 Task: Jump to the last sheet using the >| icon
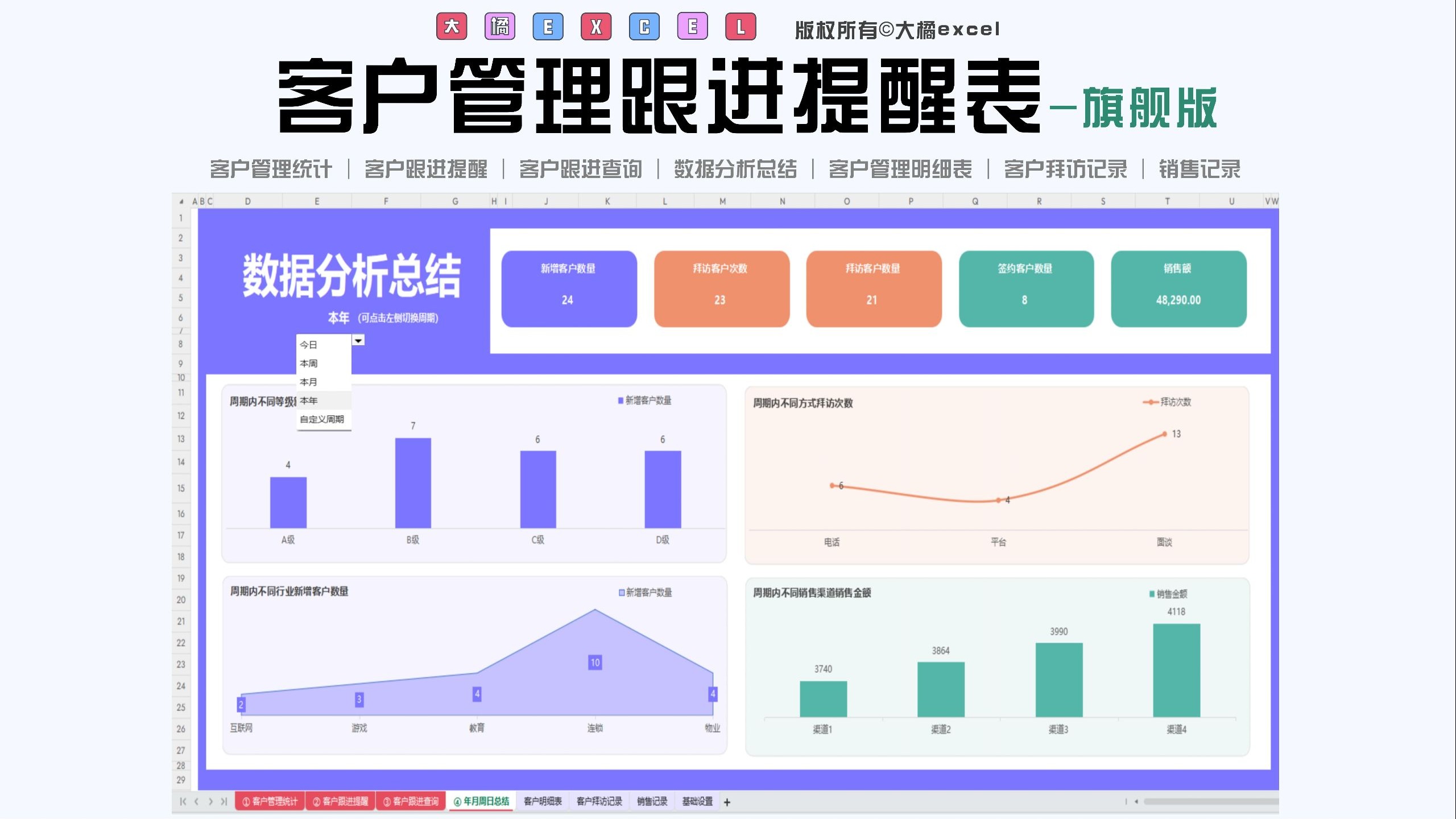point(223,801)
